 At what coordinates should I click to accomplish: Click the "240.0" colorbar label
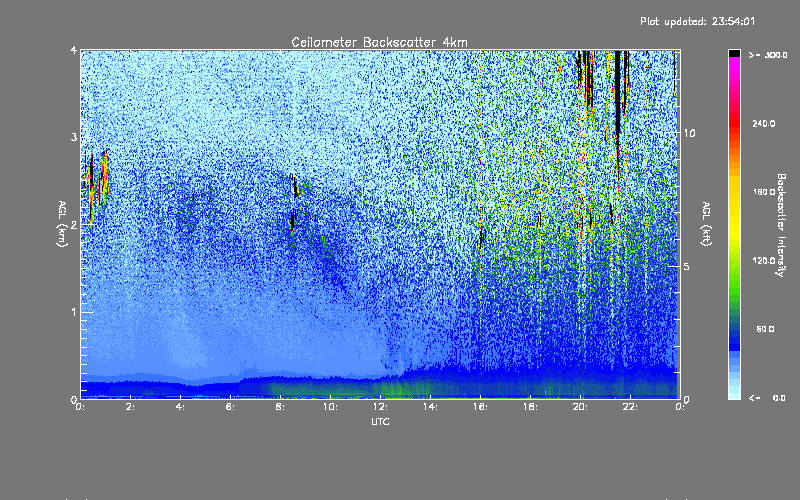pyautogui.click(x=764, y=123)
